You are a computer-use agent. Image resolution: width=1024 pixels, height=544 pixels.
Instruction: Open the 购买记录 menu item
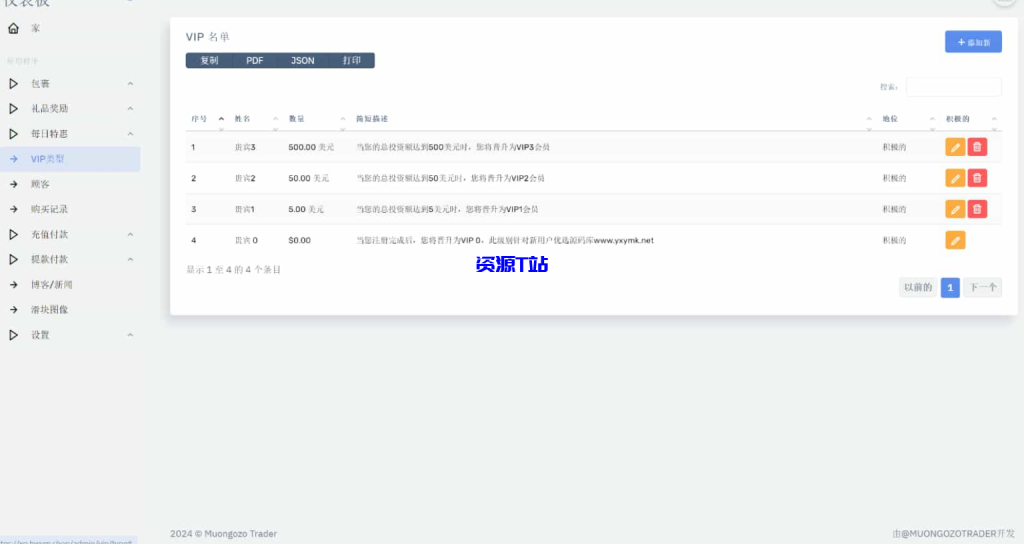click(49, 209)
